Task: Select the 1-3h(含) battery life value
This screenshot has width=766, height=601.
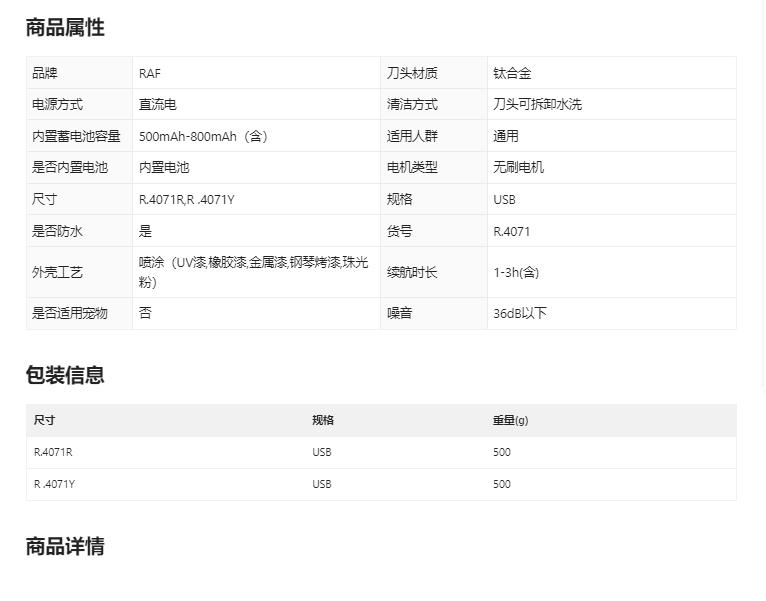Action: point(516,272)
